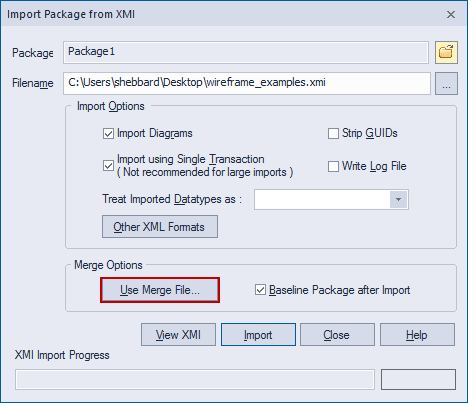Disable Import using Single Transaction
468x403 pixels.
(108, 166)
